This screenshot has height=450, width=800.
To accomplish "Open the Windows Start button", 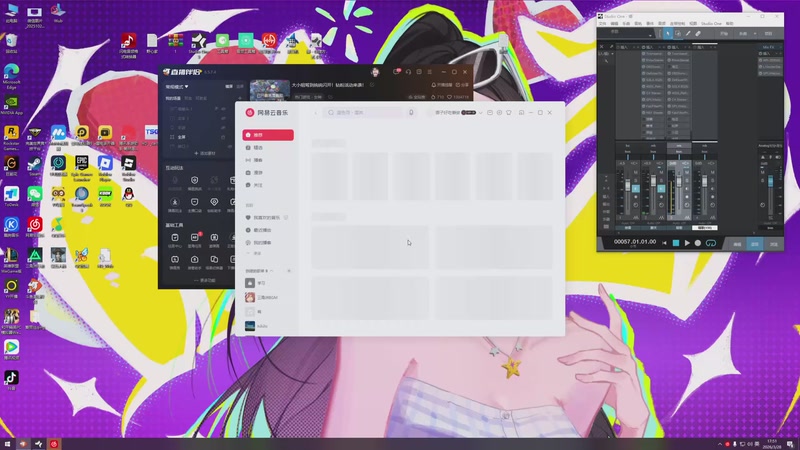I will (7, 444).
